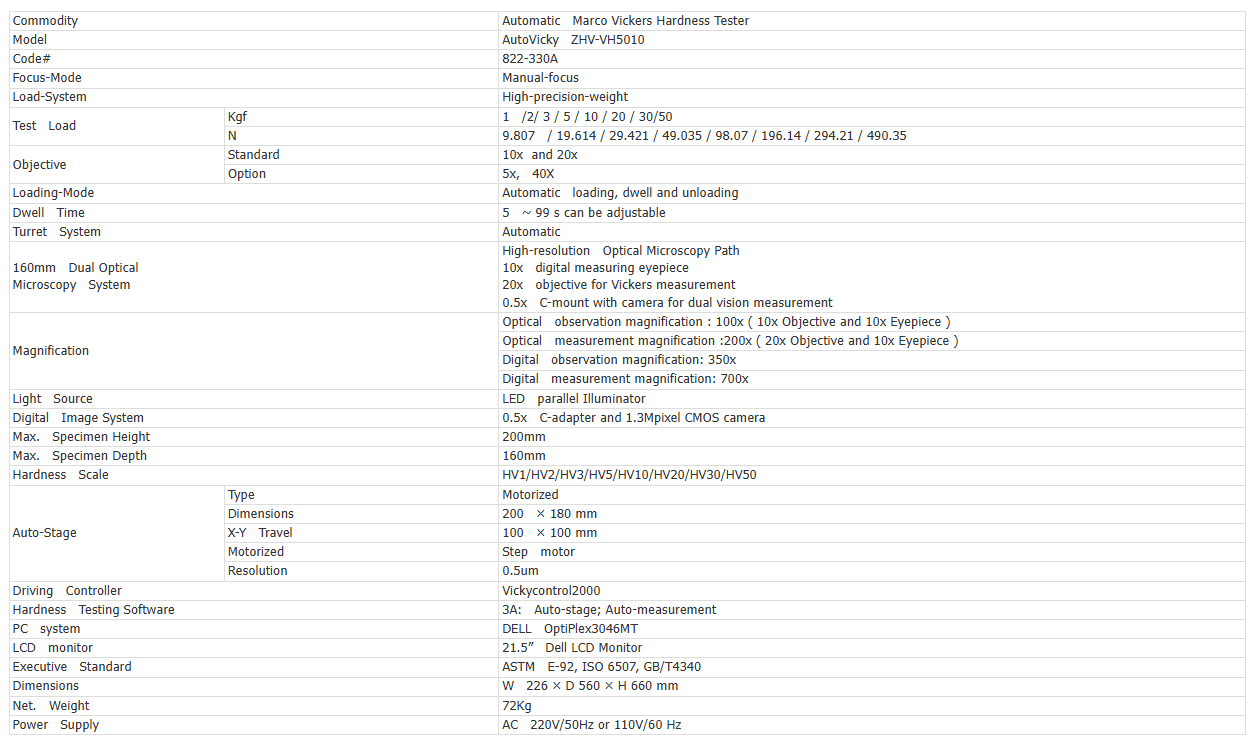
Task: Click the 'Kgf' sub-label under Test Load
Action: tap(237, 117)
